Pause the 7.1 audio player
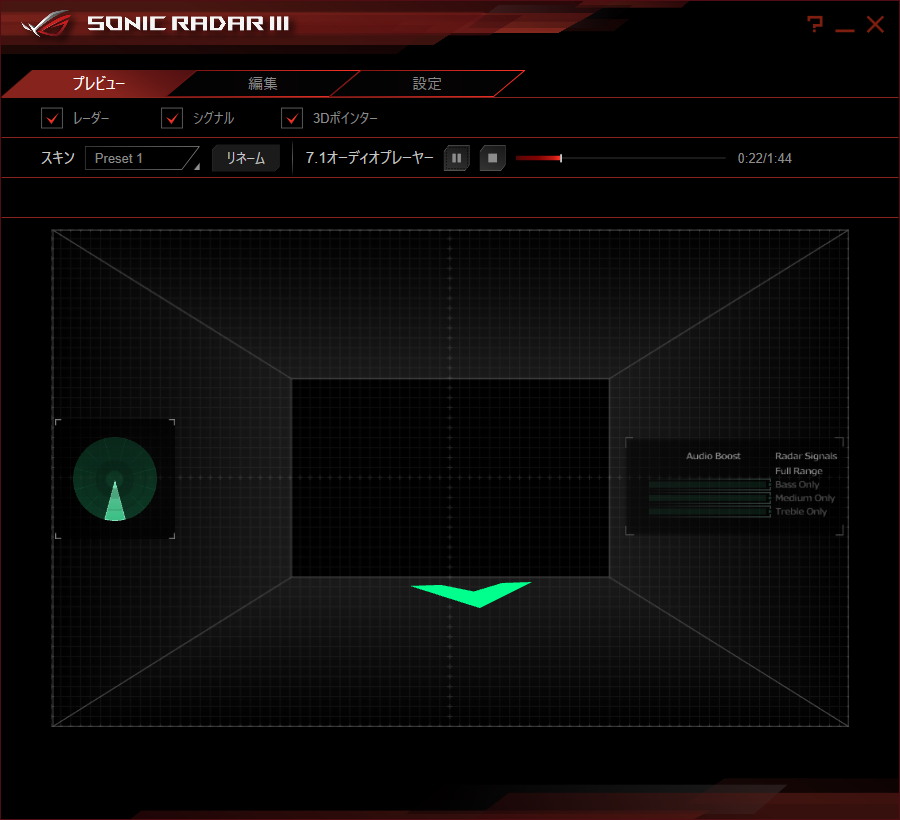Viewport: 900px width, 820px height. click(x=457, y=158)
